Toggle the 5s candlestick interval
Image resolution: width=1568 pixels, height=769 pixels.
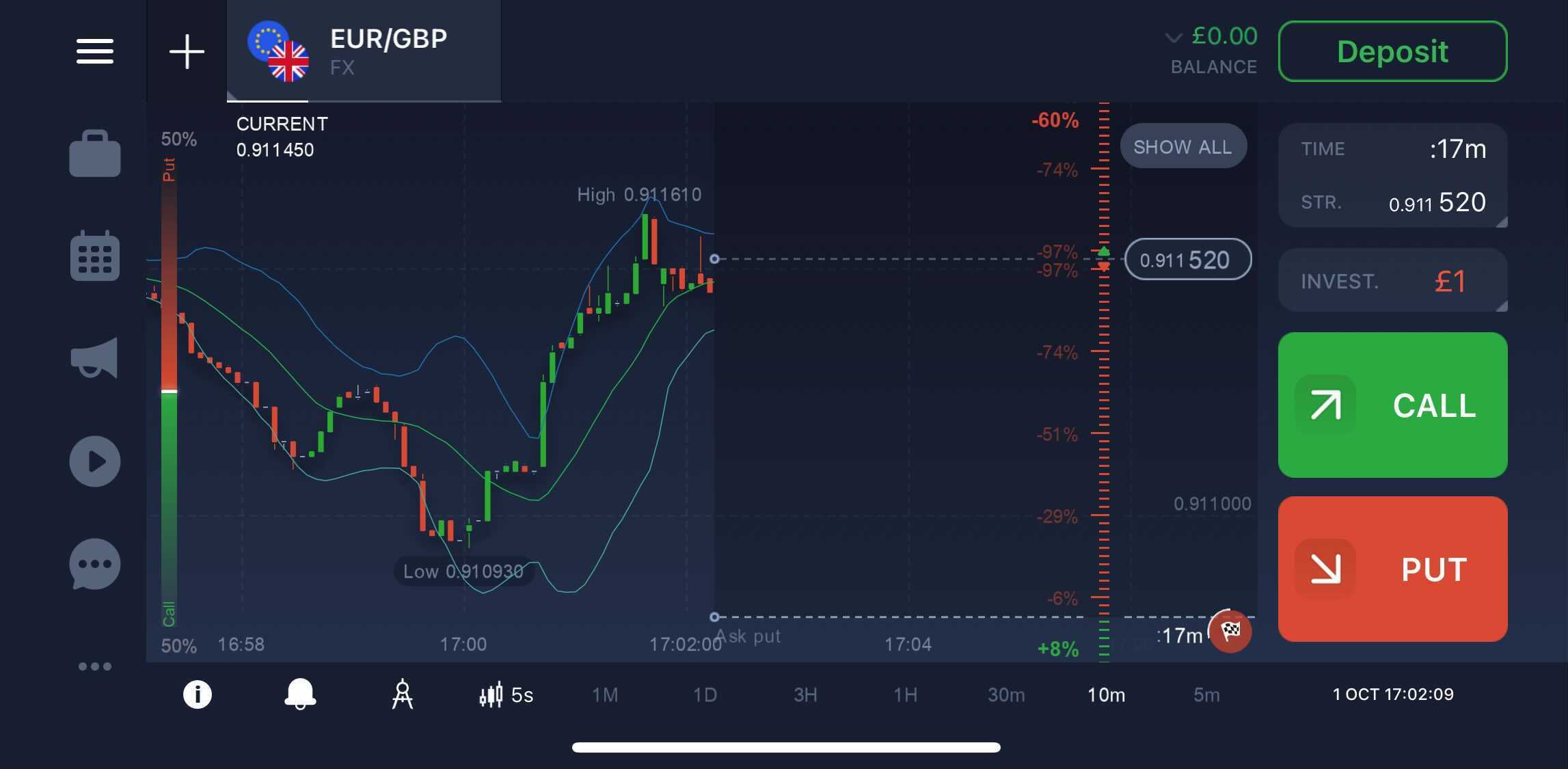click(505, 693)
